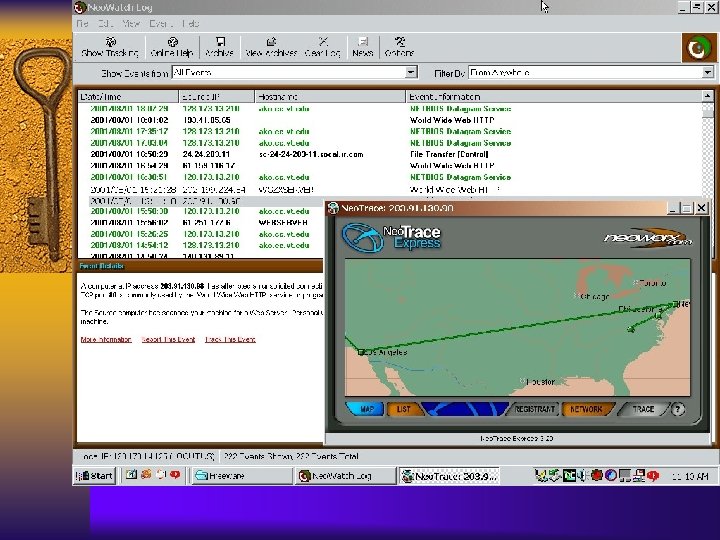Click the red speech bubble in quick launch
Image resolution: width=720 pixels, height=540 pixels.
174,475
